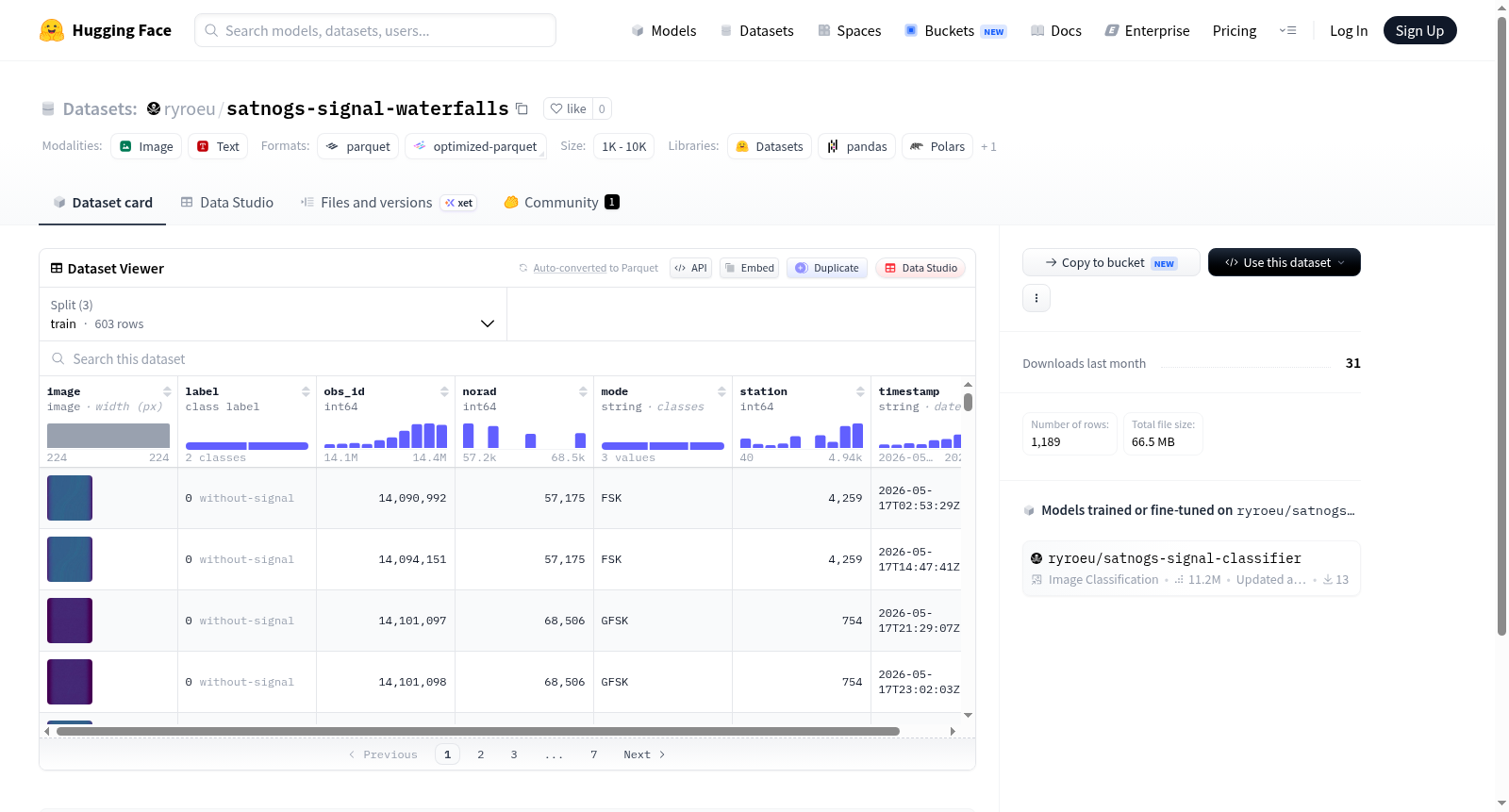
Task: Open Buckets in top navigation
Action: coord(955,30)
